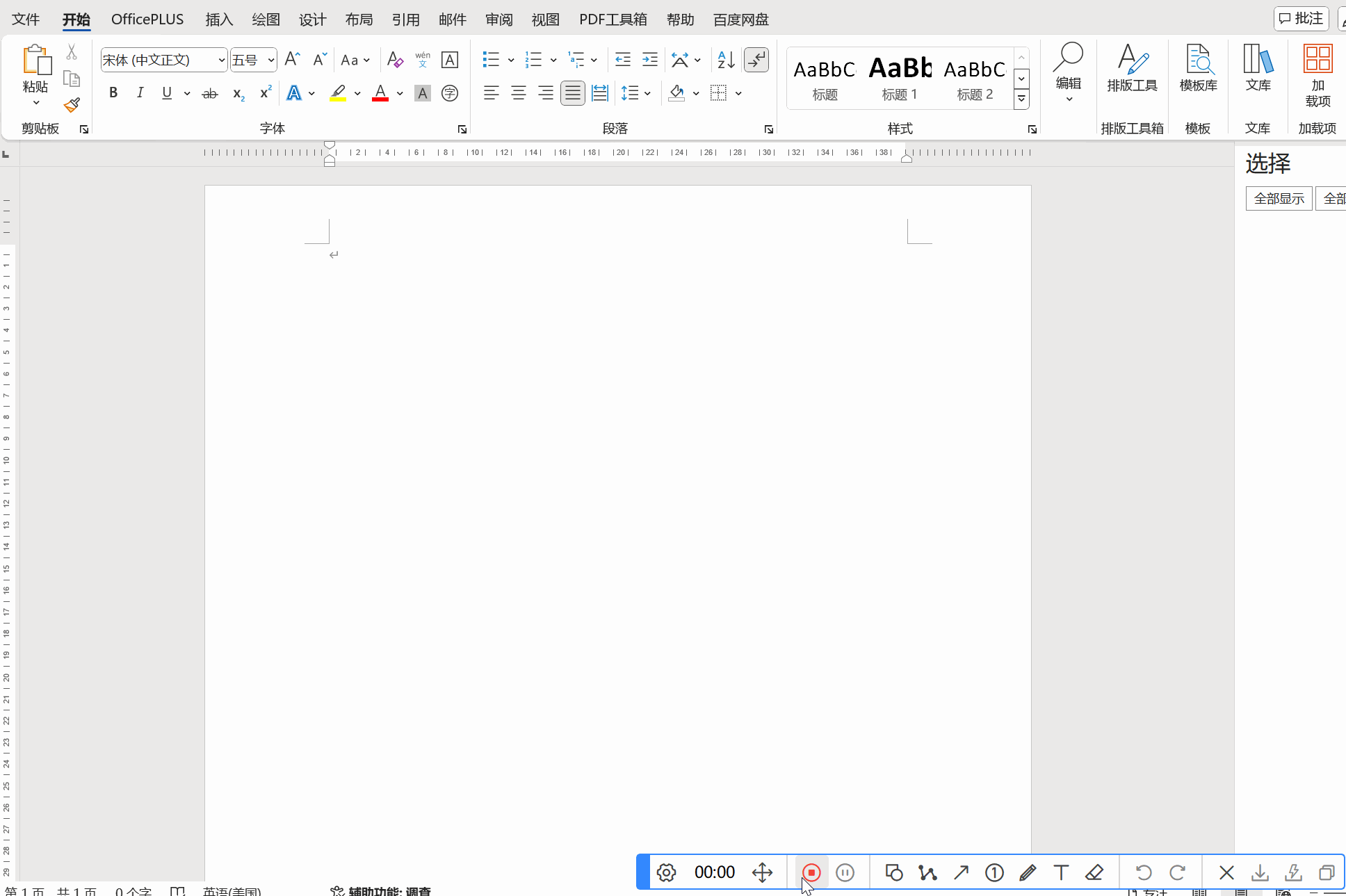The height and width of the screenshot is (896, 1346).
Task: Click the 全部显示 button
Action: (x=1279, y=199)
